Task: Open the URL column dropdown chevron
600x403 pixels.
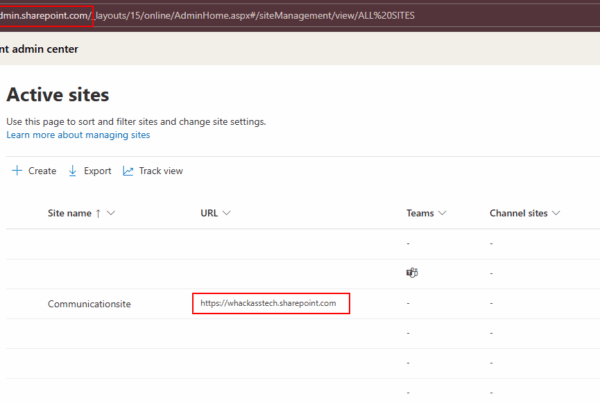Action: tap(227, 213)
